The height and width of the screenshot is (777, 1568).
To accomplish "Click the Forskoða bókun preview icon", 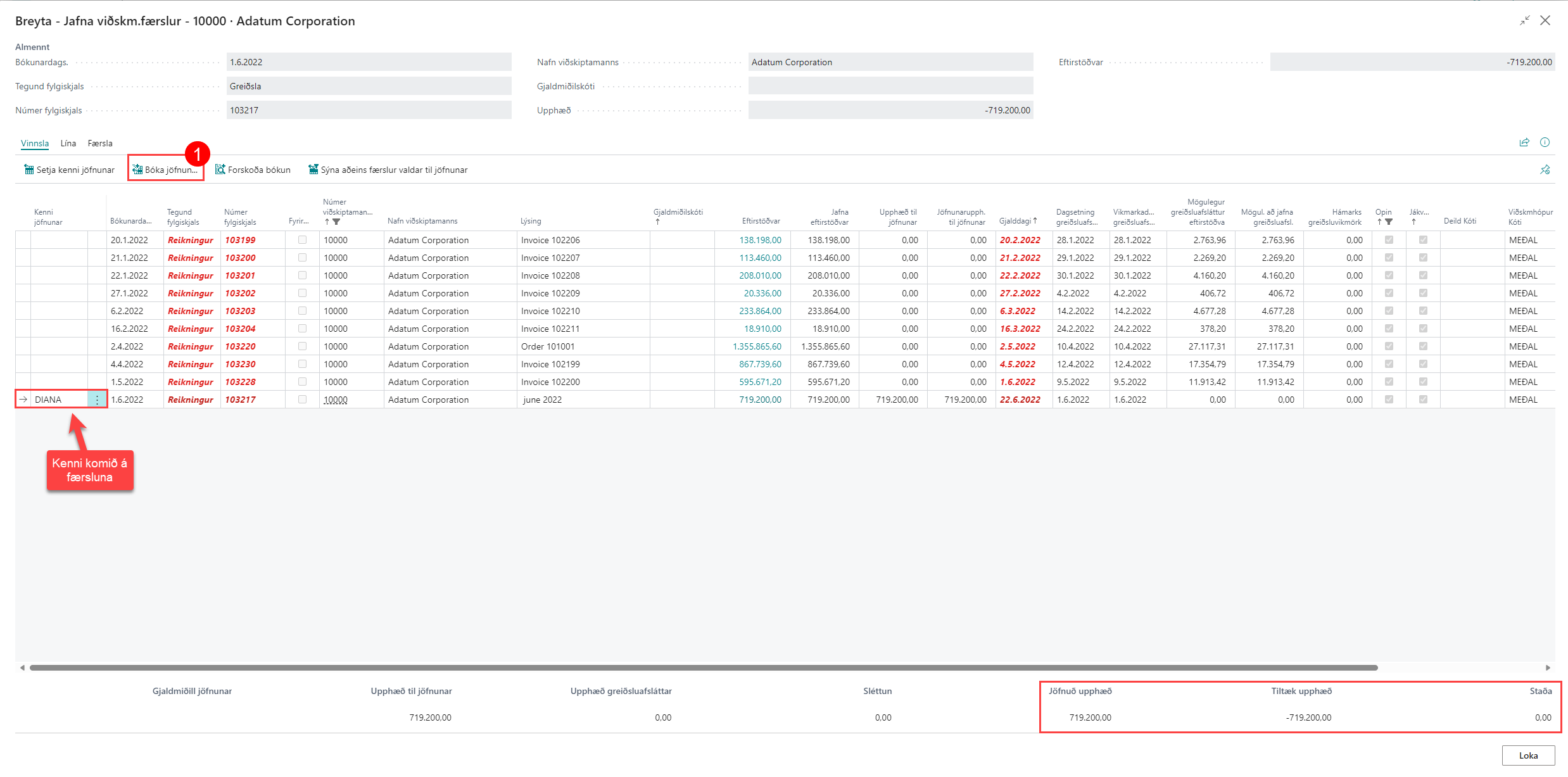I will [x=220, y=170].
